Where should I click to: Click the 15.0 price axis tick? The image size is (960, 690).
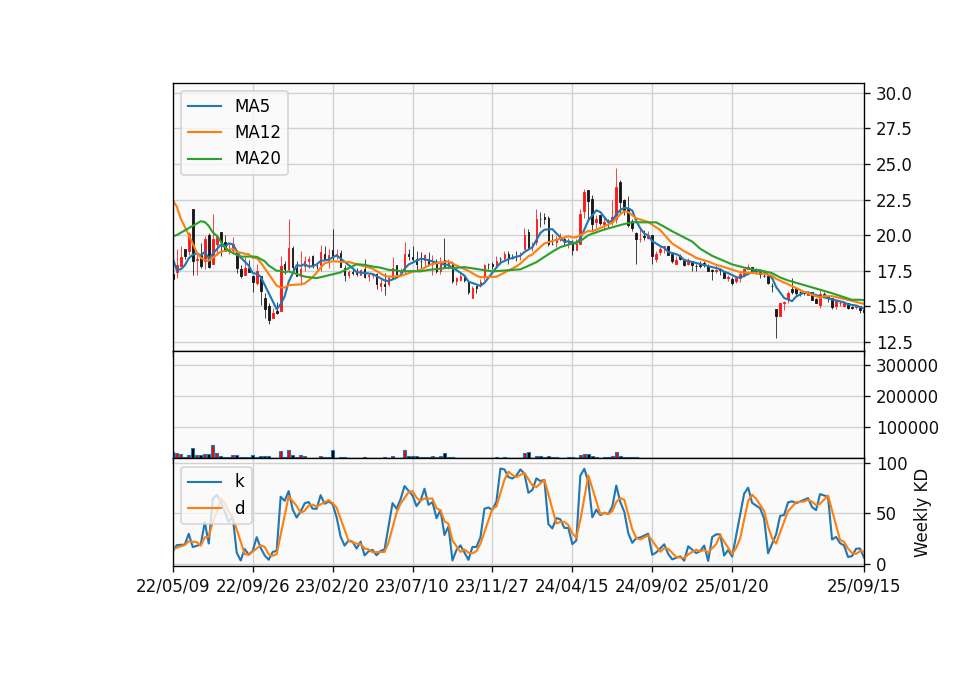(x=894, y=307)
